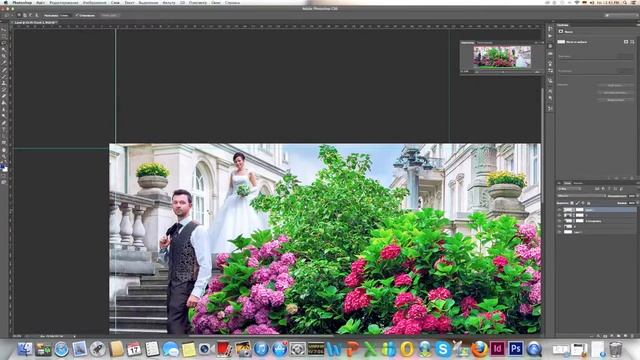
Task: Click the mask Feather slider in Properties
Action: [596, 75]
